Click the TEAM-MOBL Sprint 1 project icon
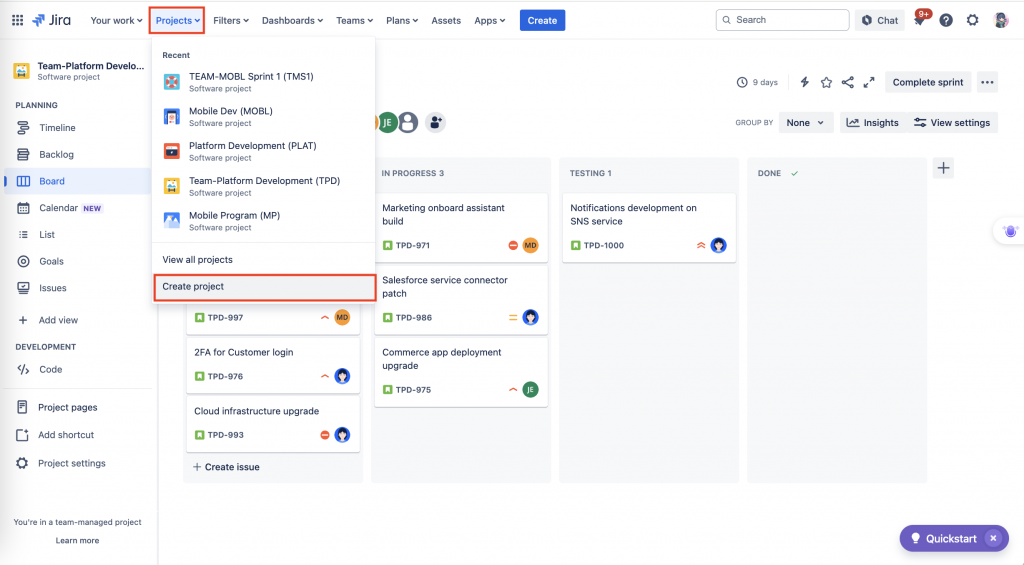 172,82
